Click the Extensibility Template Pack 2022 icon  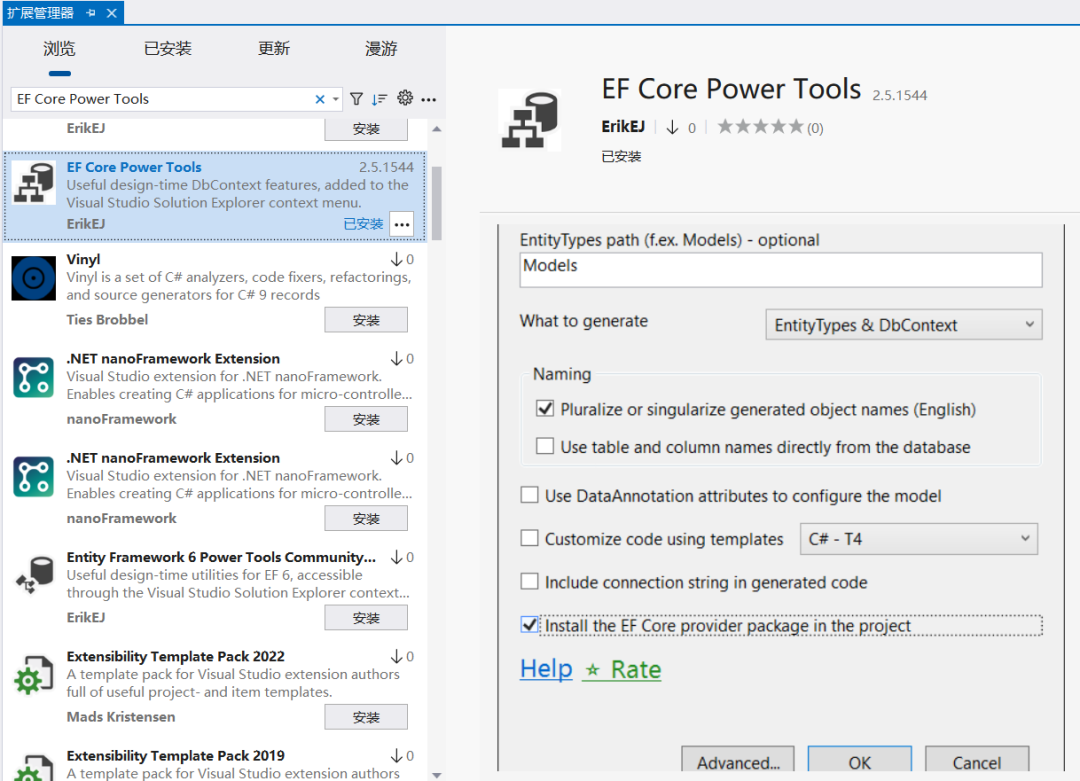click(33, 675)
